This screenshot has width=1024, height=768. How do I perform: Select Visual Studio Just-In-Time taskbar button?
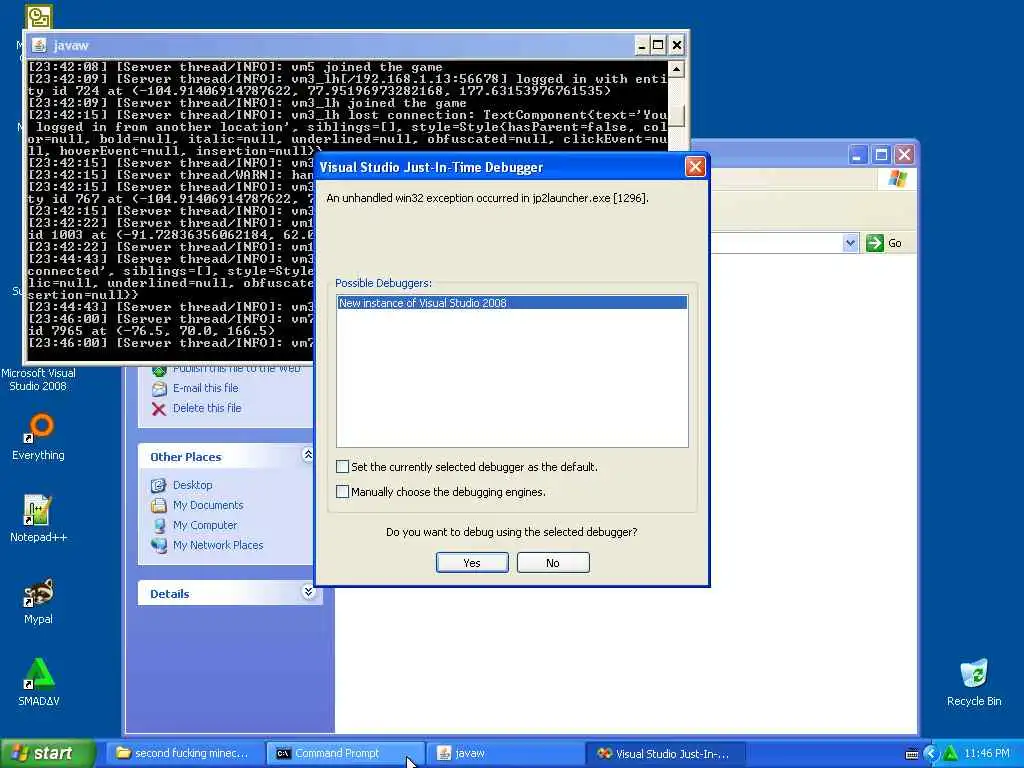(665, 754)
